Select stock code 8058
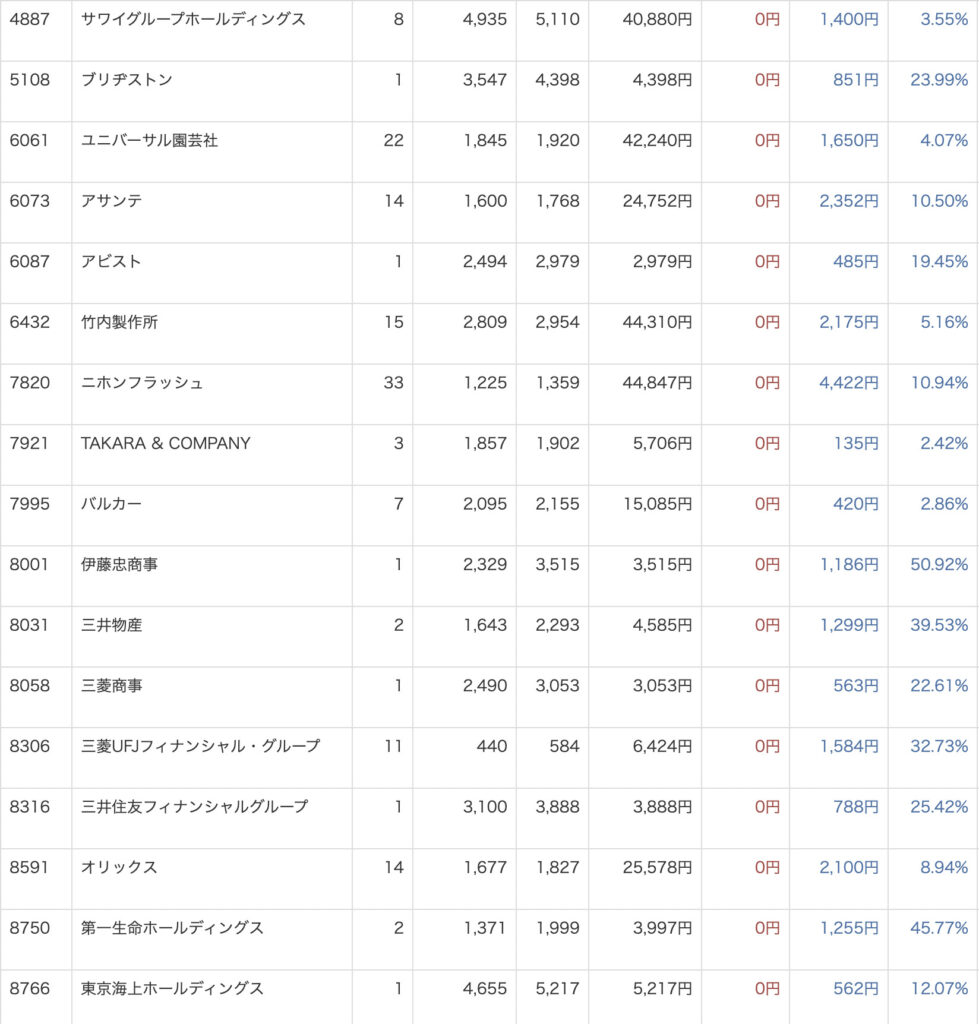Screen dimensions: 979x1024 click(29, 686)
